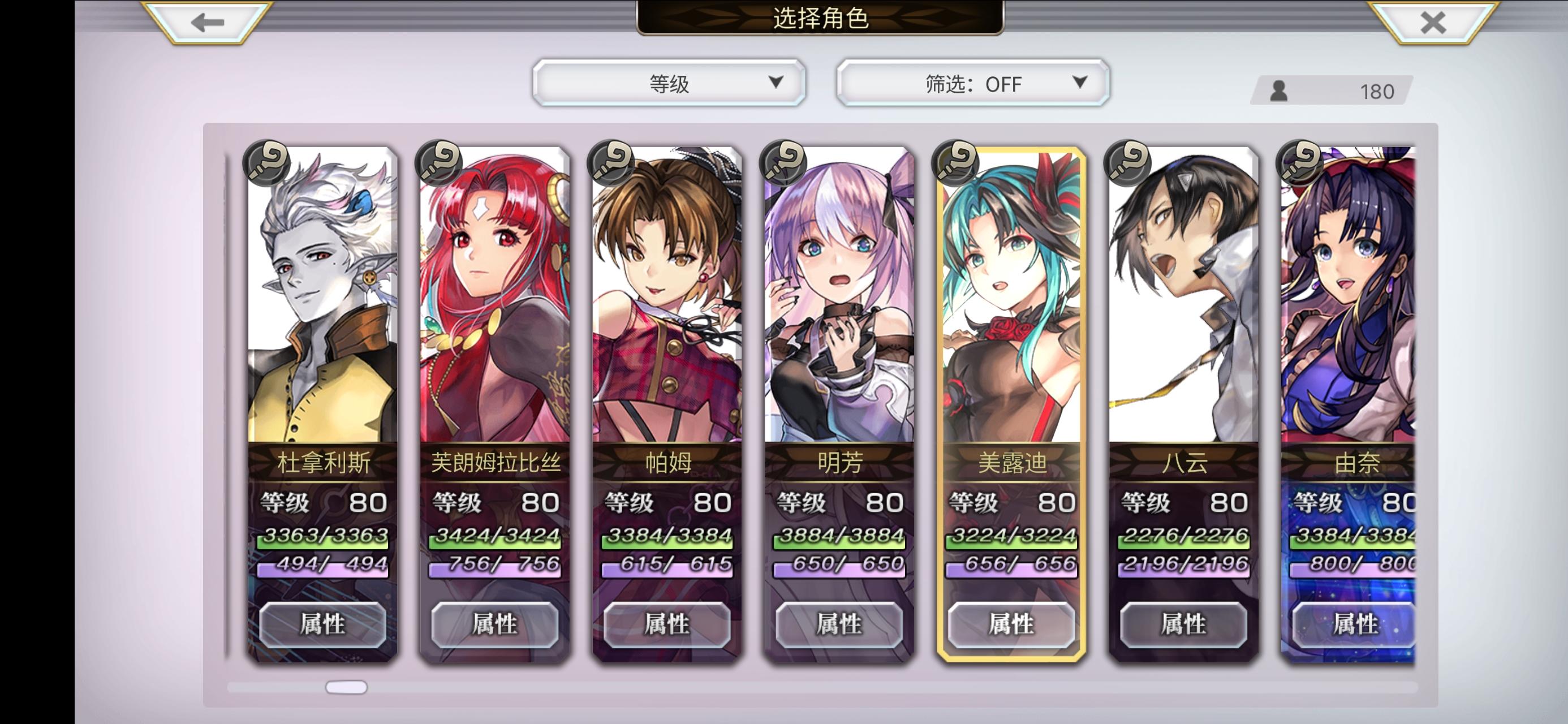
Task: Select the 帕姆 character portrait
Action: point(667,294)
